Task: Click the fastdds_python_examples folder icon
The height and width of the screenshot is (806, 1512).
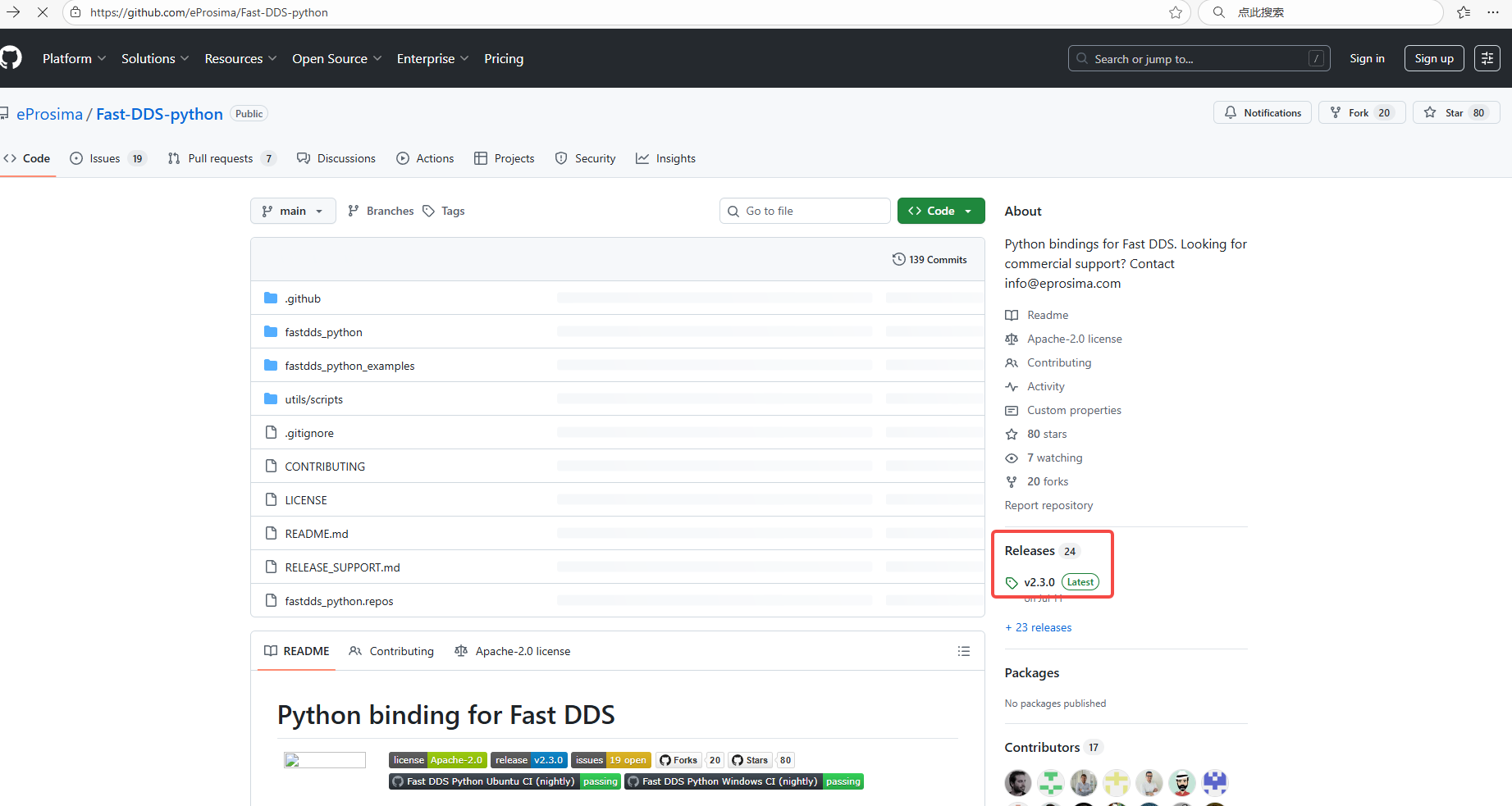Action: point(271,365)
